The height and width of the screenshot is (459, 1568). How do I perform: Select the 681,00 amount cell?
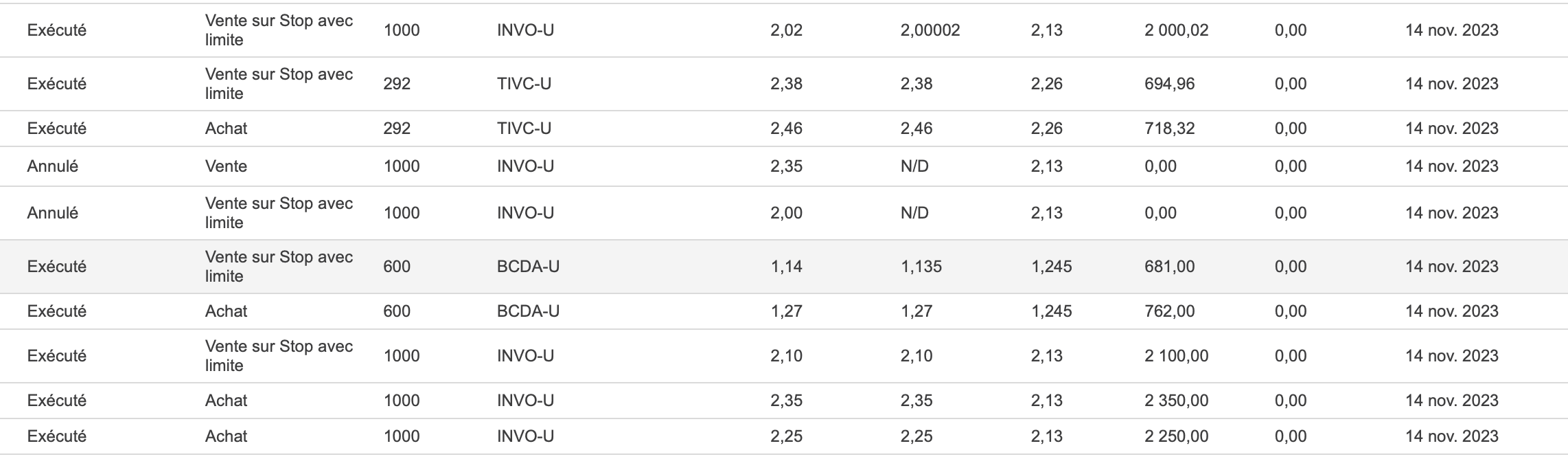[x=1169, y=267]
